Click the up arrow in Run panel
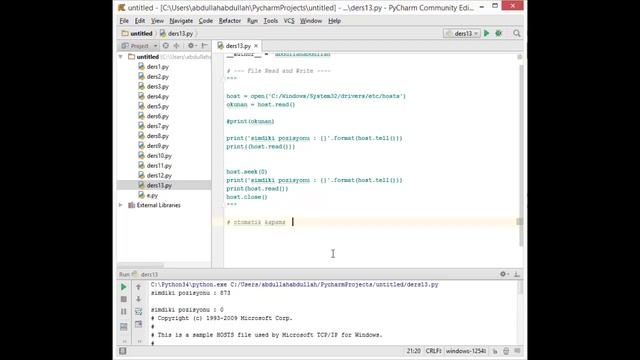 (138, 287)
